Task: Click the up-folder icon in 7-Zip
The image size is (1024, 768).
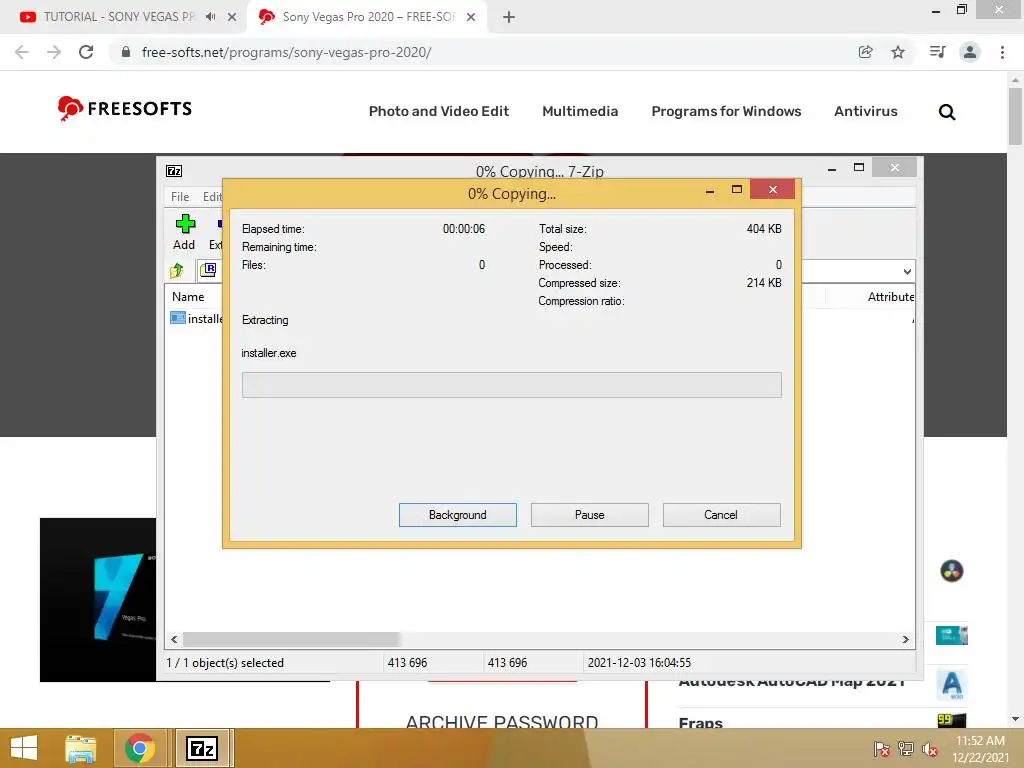Action: pyautogui.click(x=177, y=270)
